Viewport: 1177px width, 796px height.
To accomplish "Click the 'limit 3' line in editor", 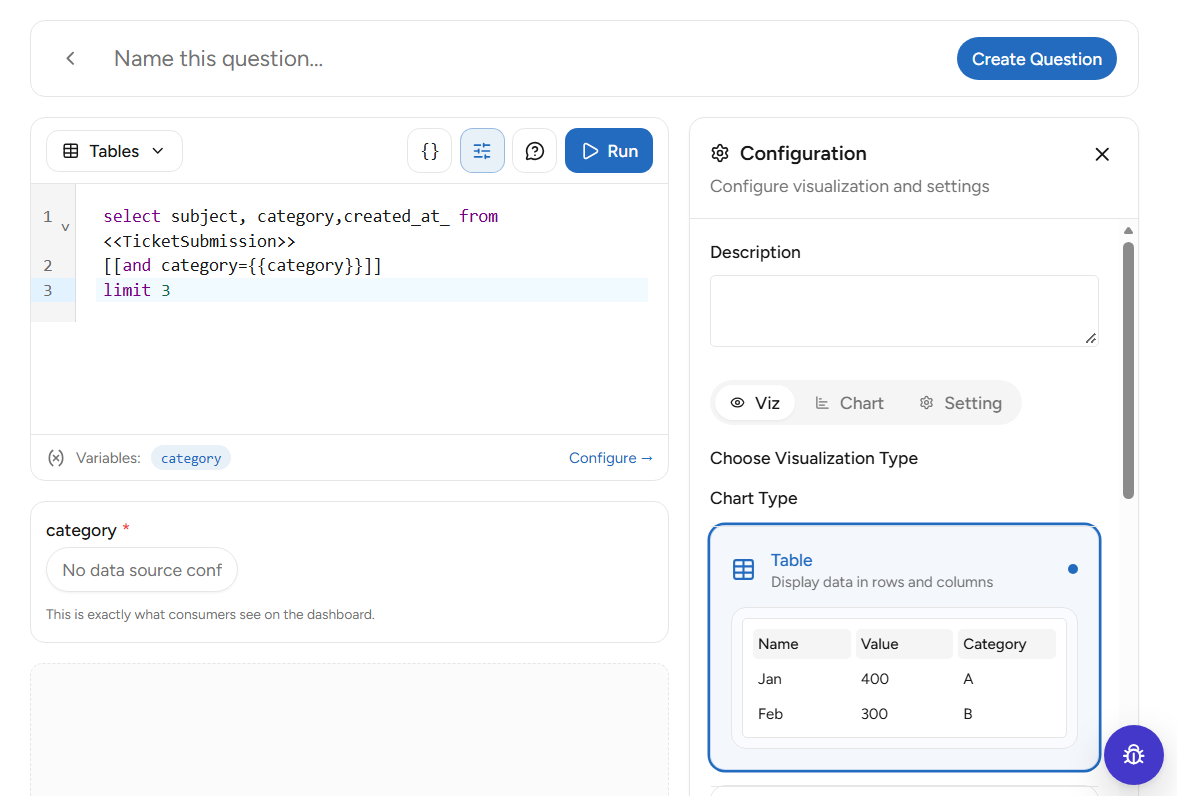I will point(372,290).
